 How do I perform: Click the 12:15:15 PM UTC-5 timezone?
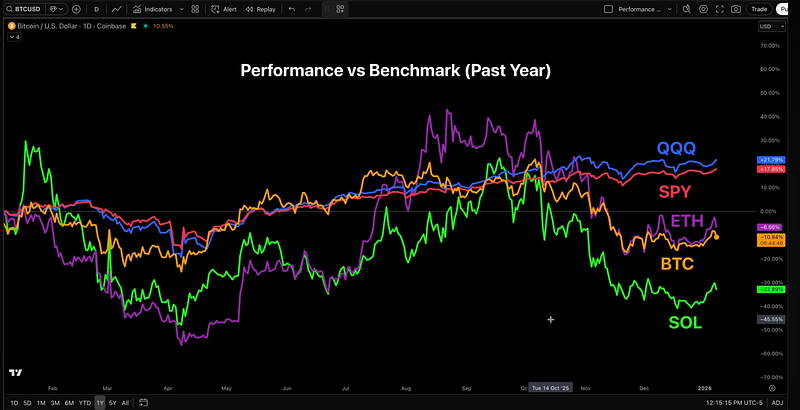pos(735,403)
